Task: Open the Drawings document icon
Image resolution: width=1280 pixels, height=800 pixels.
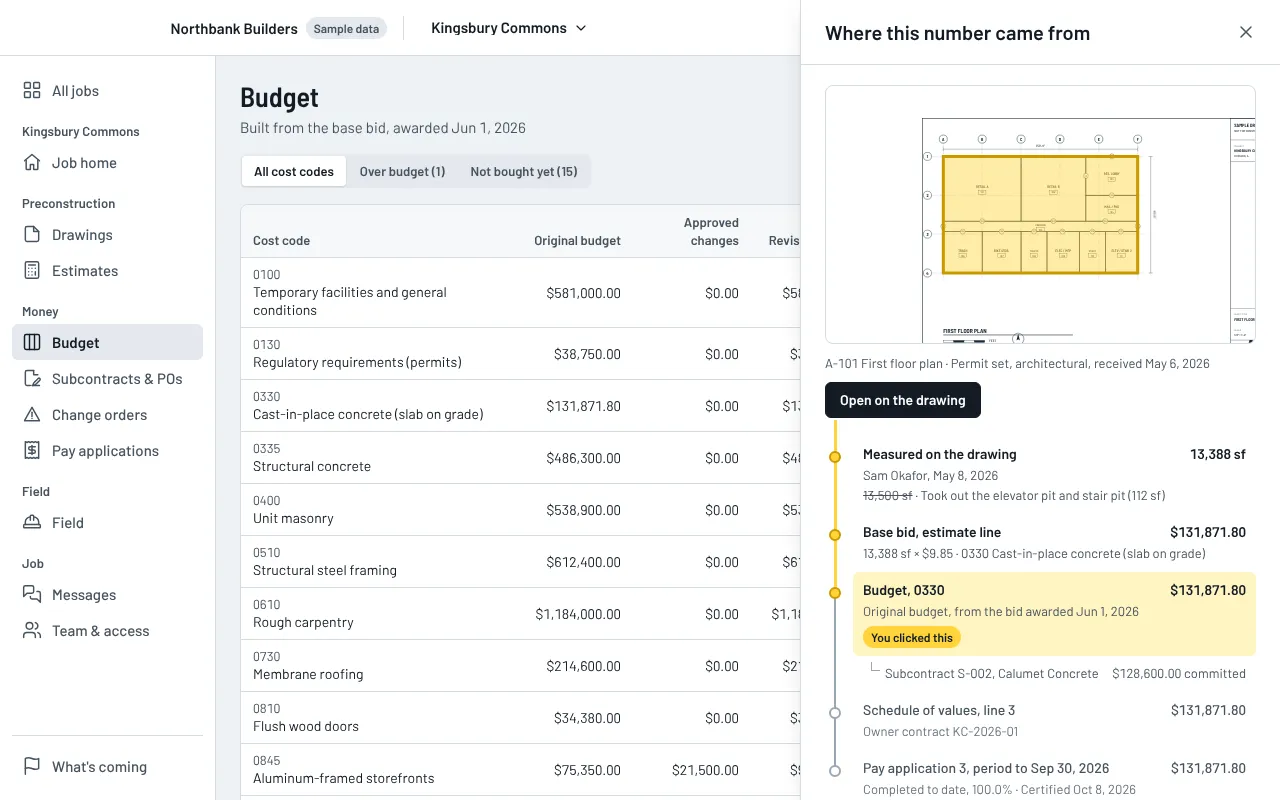Action: coord(32,235)
